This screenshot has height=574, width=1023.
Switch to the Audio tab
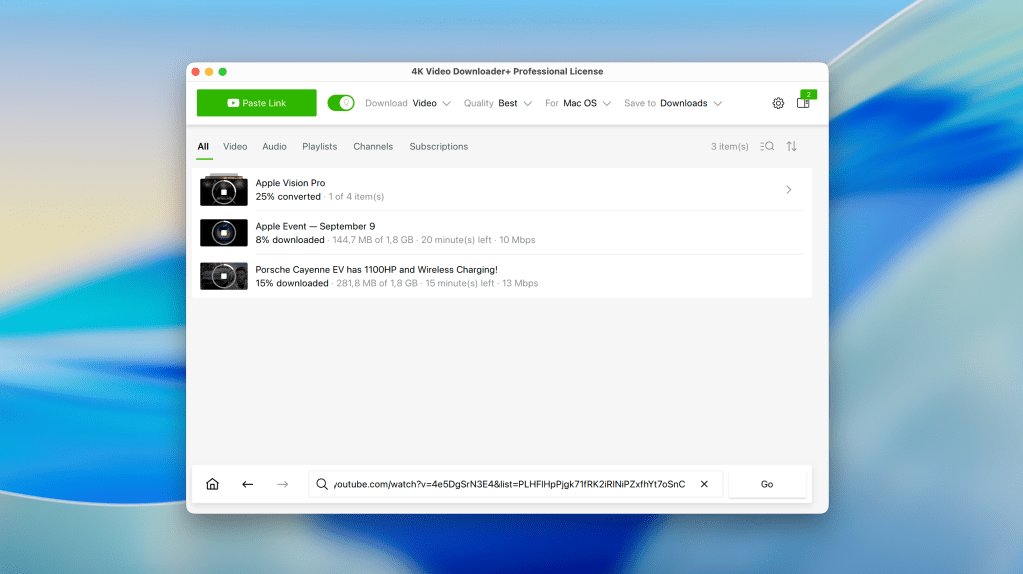pyautogui.click(x=274, y=146)
